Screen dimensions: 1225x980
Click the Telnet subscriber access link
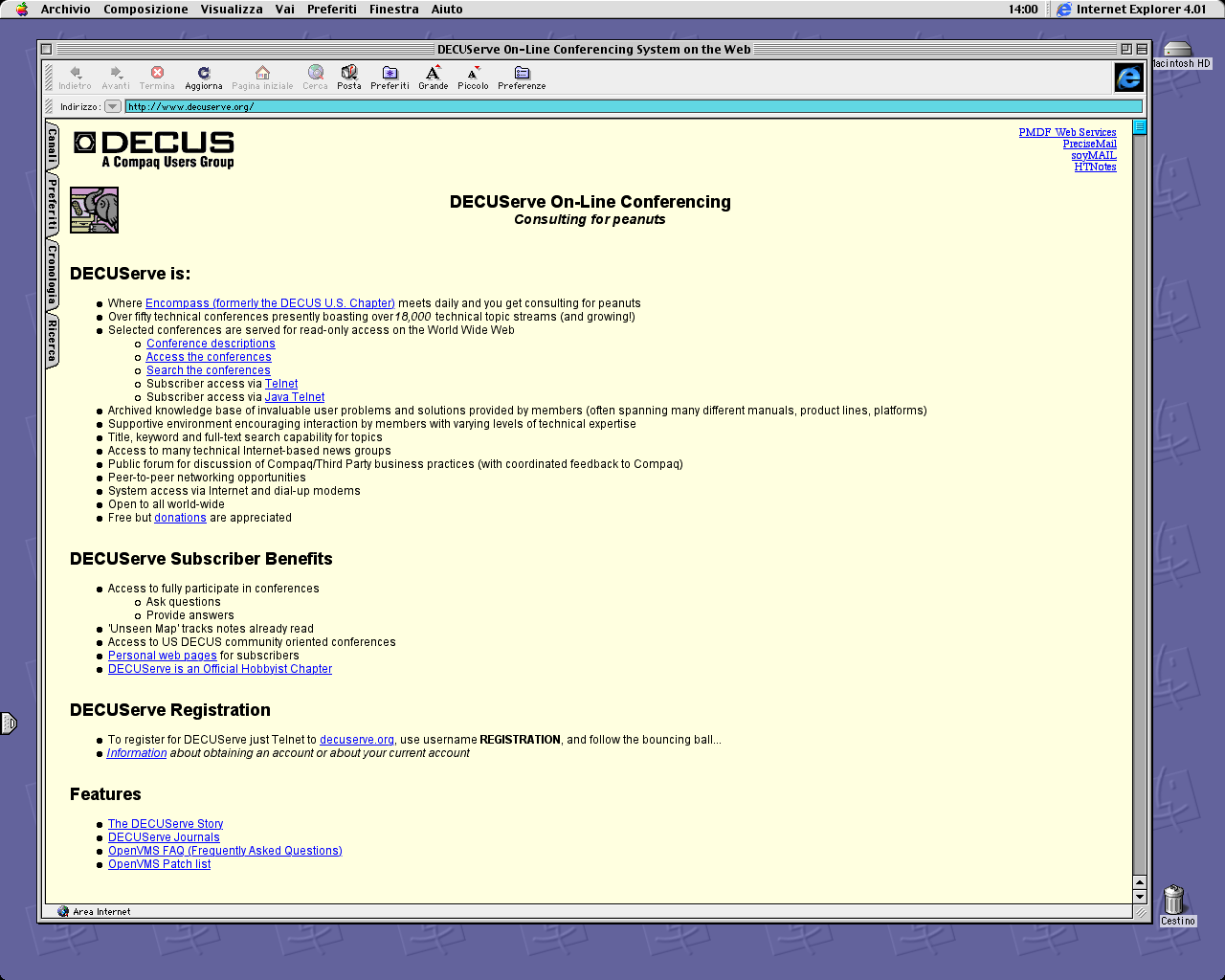[281, 384]
